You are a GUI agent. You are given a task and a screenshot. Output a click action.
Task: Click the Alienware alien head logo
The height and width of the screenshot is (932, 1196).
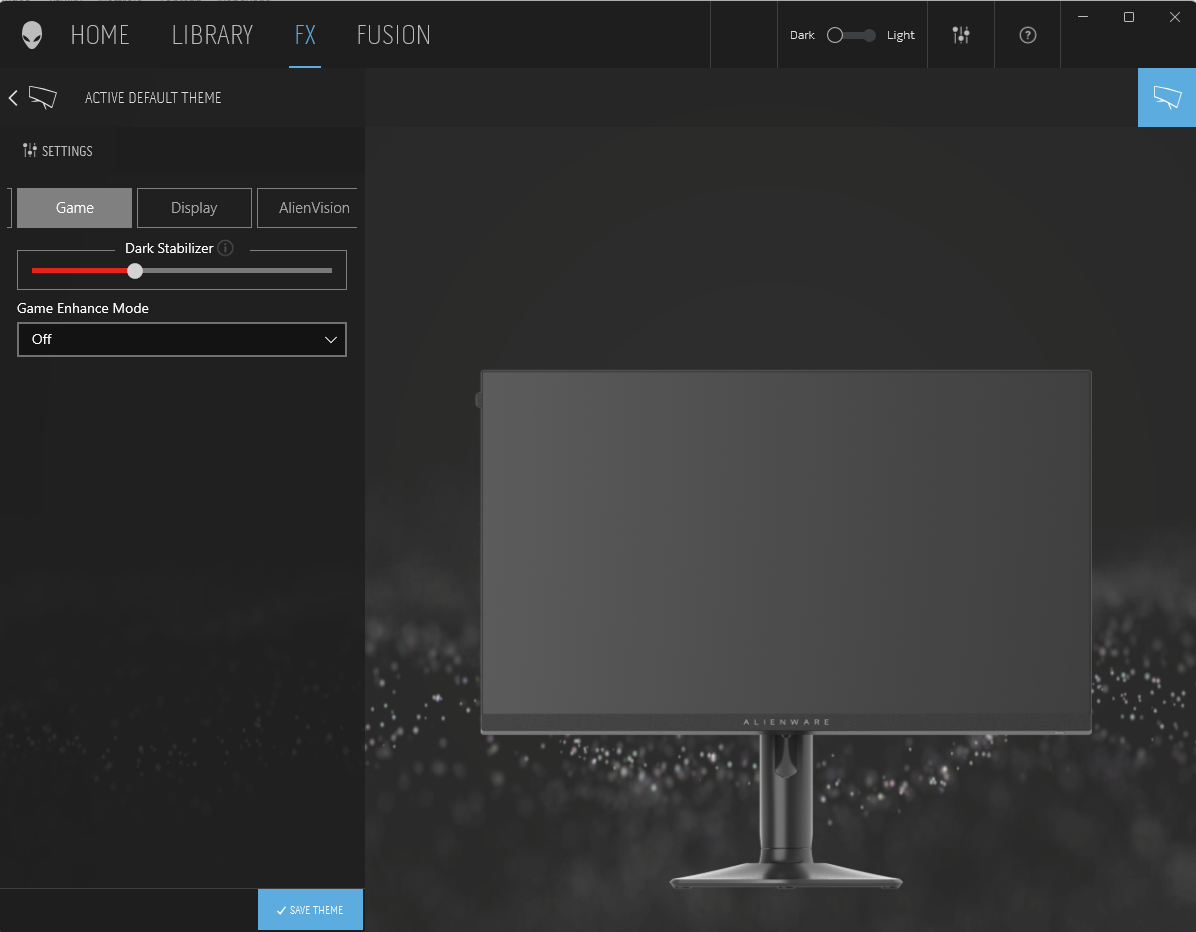click(33, 35)
